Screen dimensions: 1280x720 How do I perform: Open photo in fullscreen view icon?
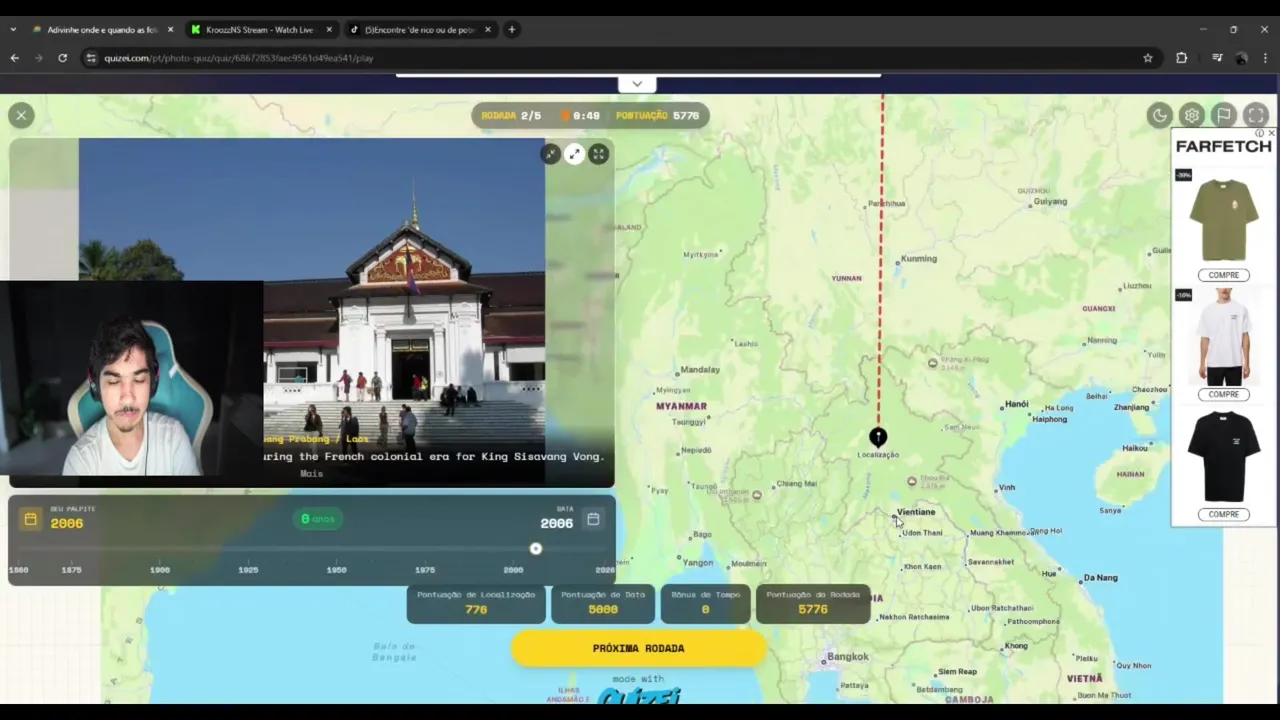click(598, 154)
